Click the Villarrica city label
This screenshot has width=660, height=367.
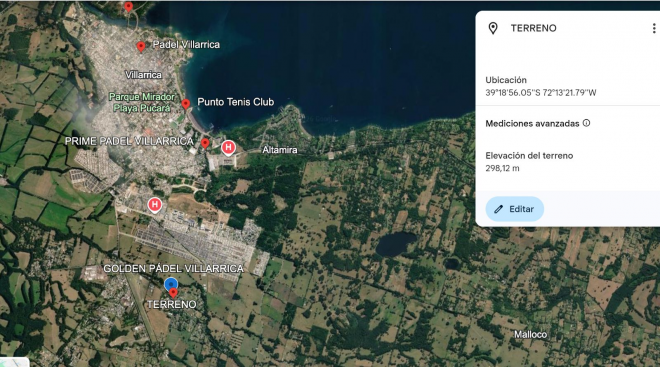click(x=143, y=75)
